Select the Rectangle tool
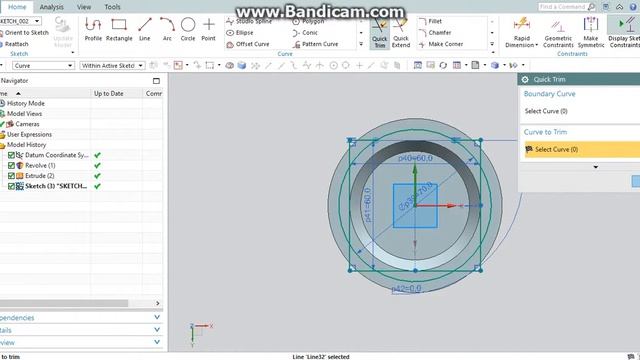 119,29
